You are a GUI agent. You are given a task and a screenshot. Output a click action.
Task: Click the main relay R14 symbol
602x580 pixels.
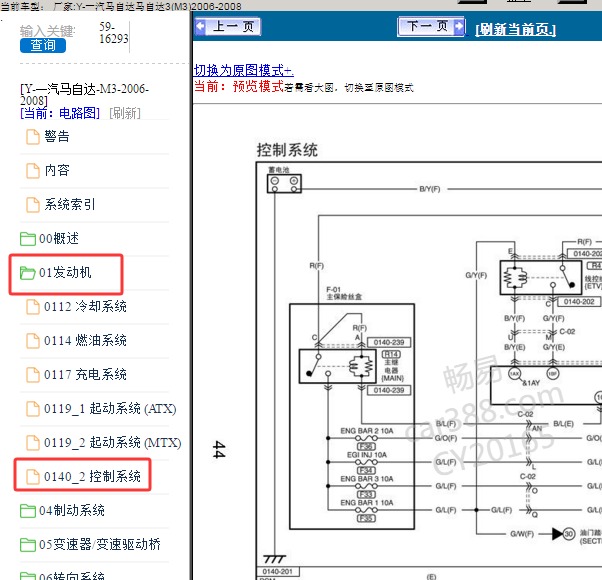[x=337, y=366]
